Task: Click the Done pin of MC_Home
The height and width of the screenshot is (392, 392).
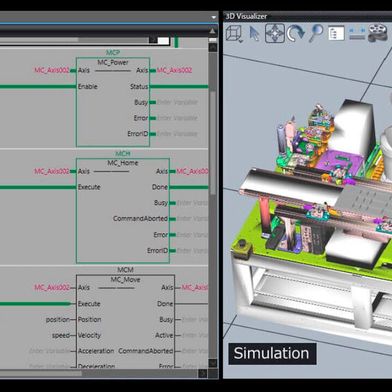Action: coord(160,187)
